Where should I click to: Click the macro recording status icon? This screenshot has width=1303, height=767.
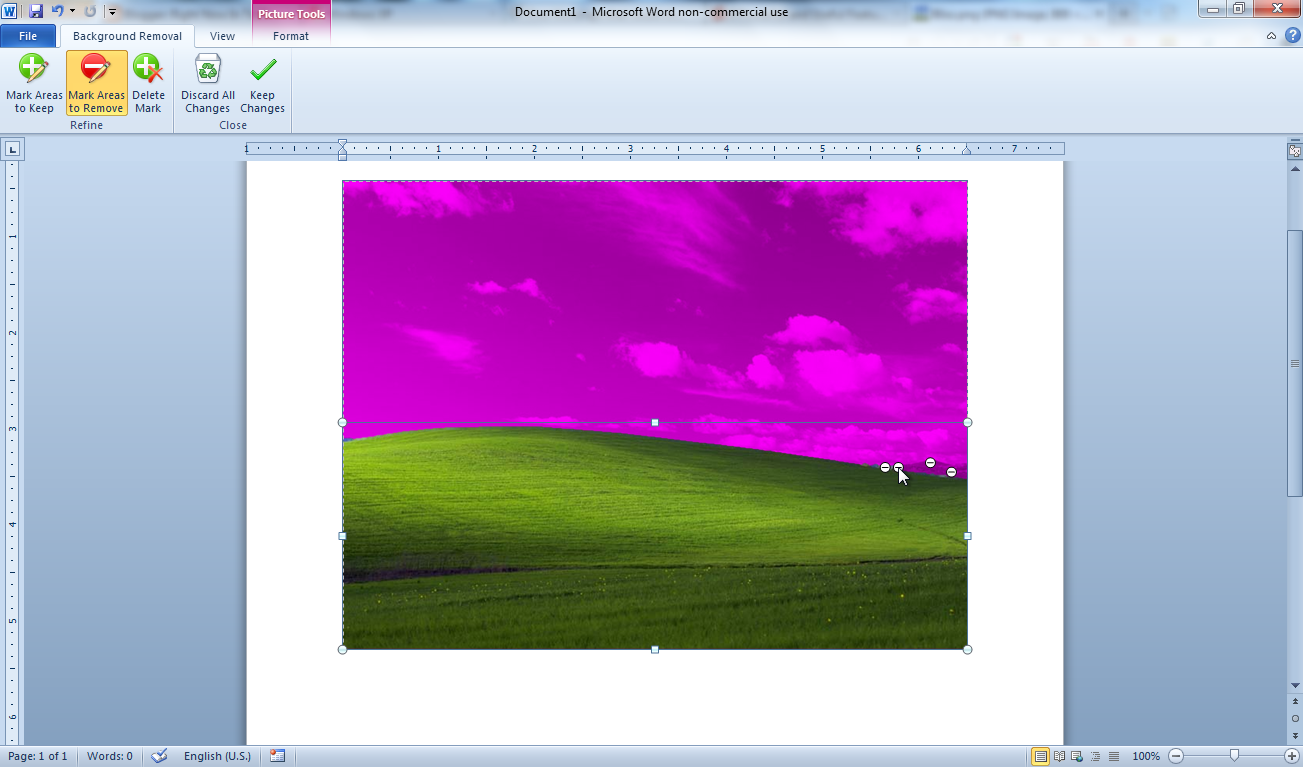[x=277, y=756]
